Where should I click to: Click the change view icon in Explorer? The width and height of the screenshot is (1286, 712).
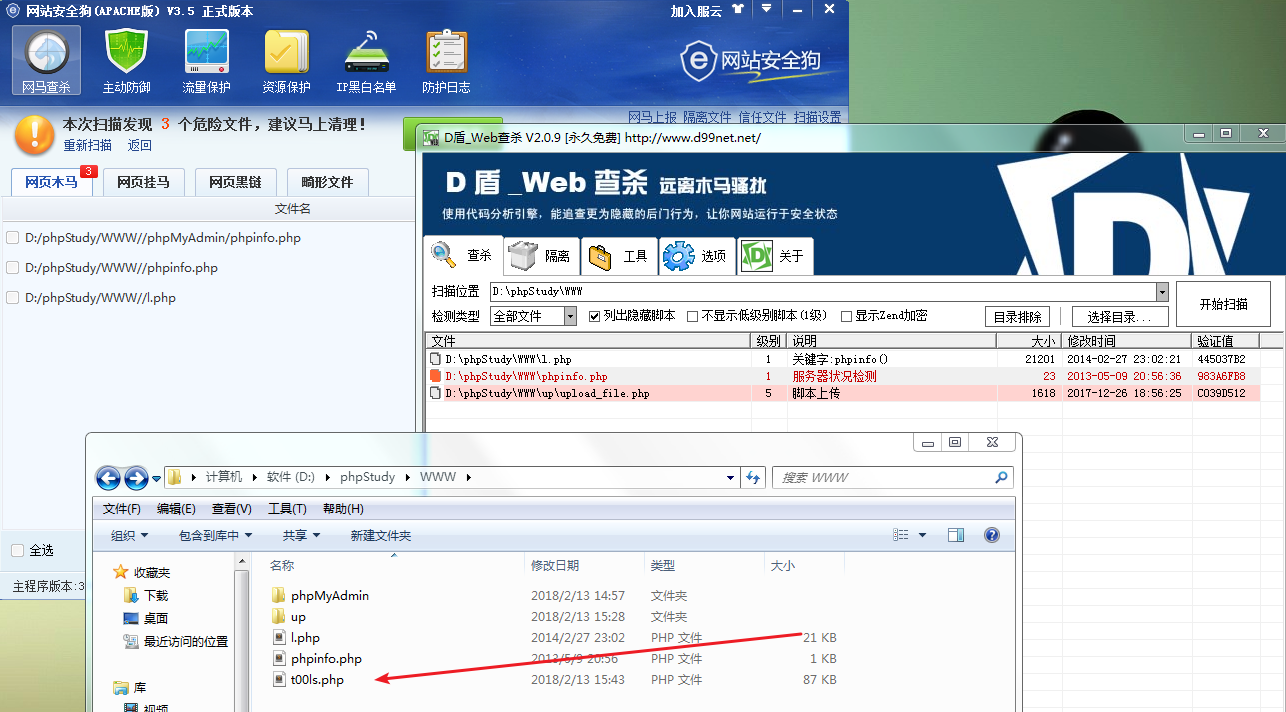point(903,536)
